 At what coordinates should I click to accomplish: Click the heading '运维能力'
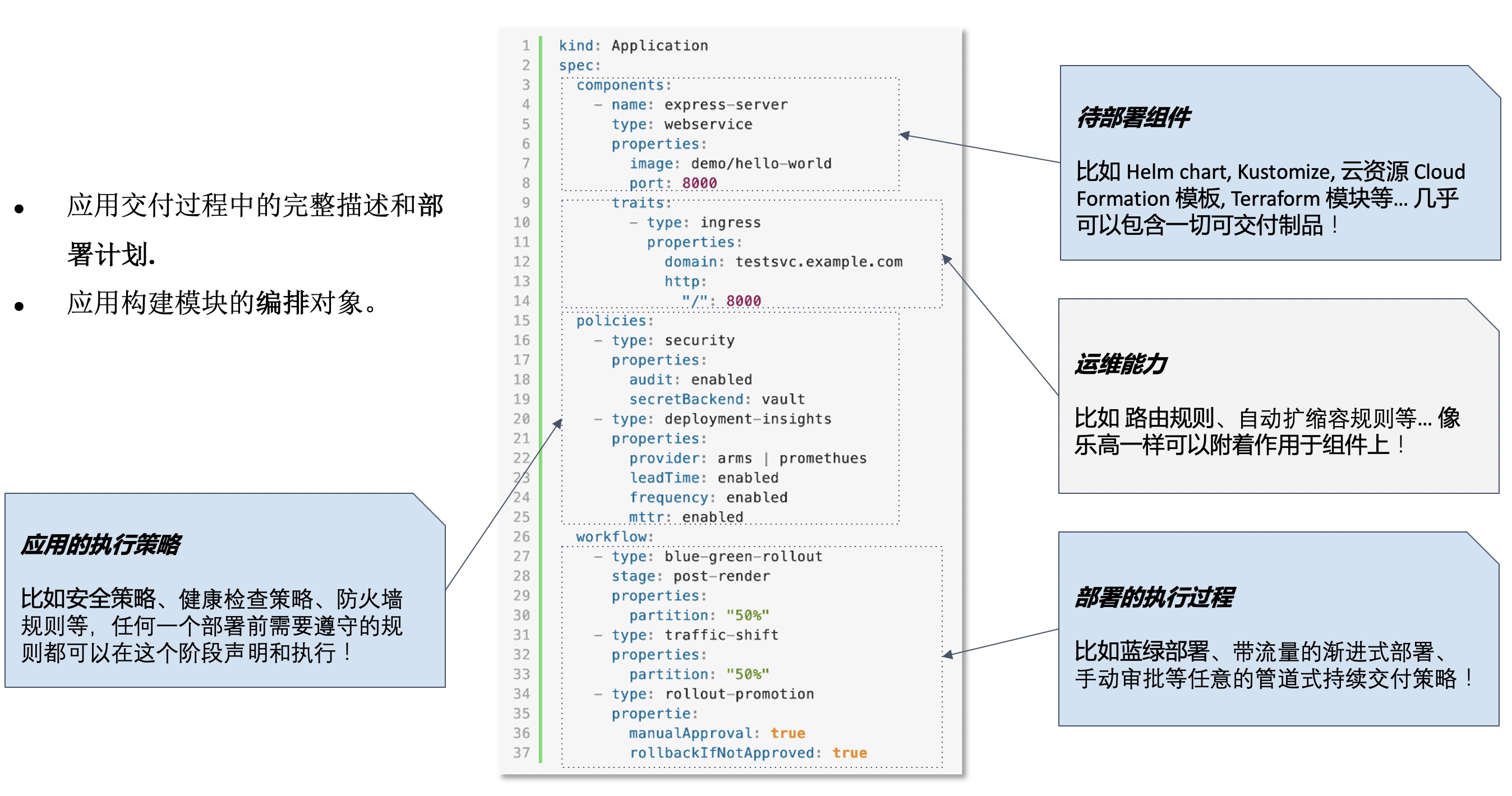(1121, 364)
